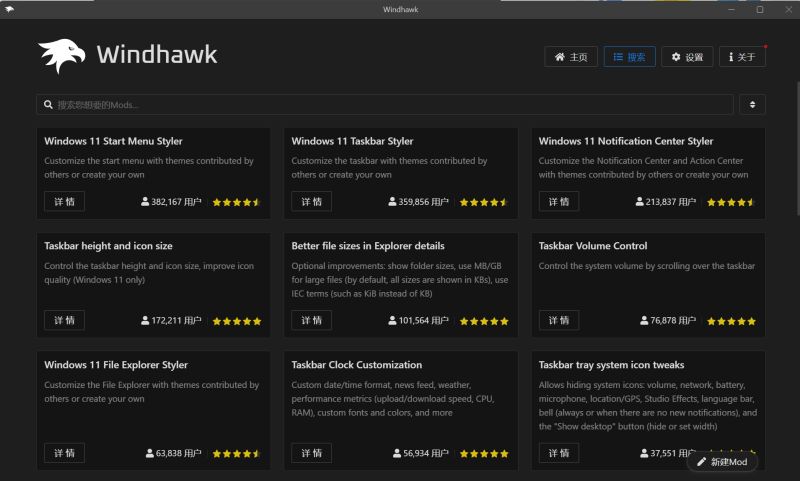Open details for Better file sizes in Explorer
800x481 pixels.
click(311, 320)
